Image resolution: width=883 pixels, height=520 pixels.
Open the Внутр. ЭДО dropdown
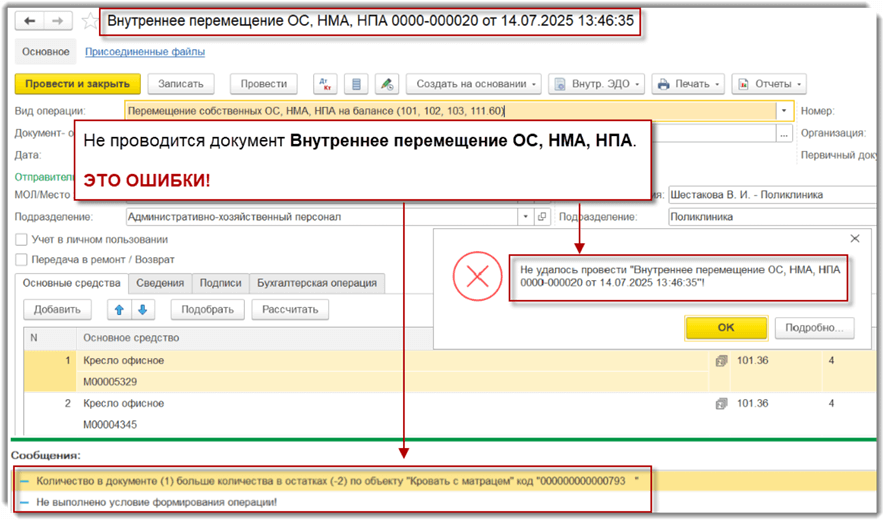point(597,84)
